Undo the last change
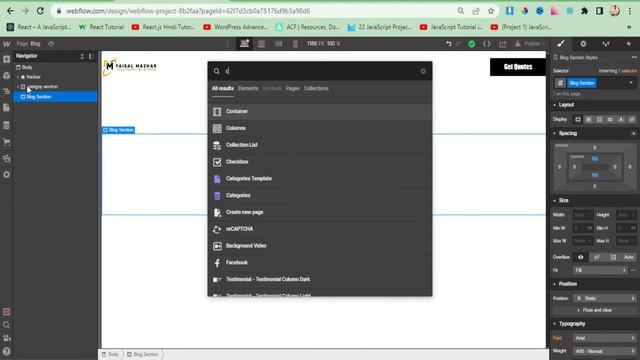 449,44
